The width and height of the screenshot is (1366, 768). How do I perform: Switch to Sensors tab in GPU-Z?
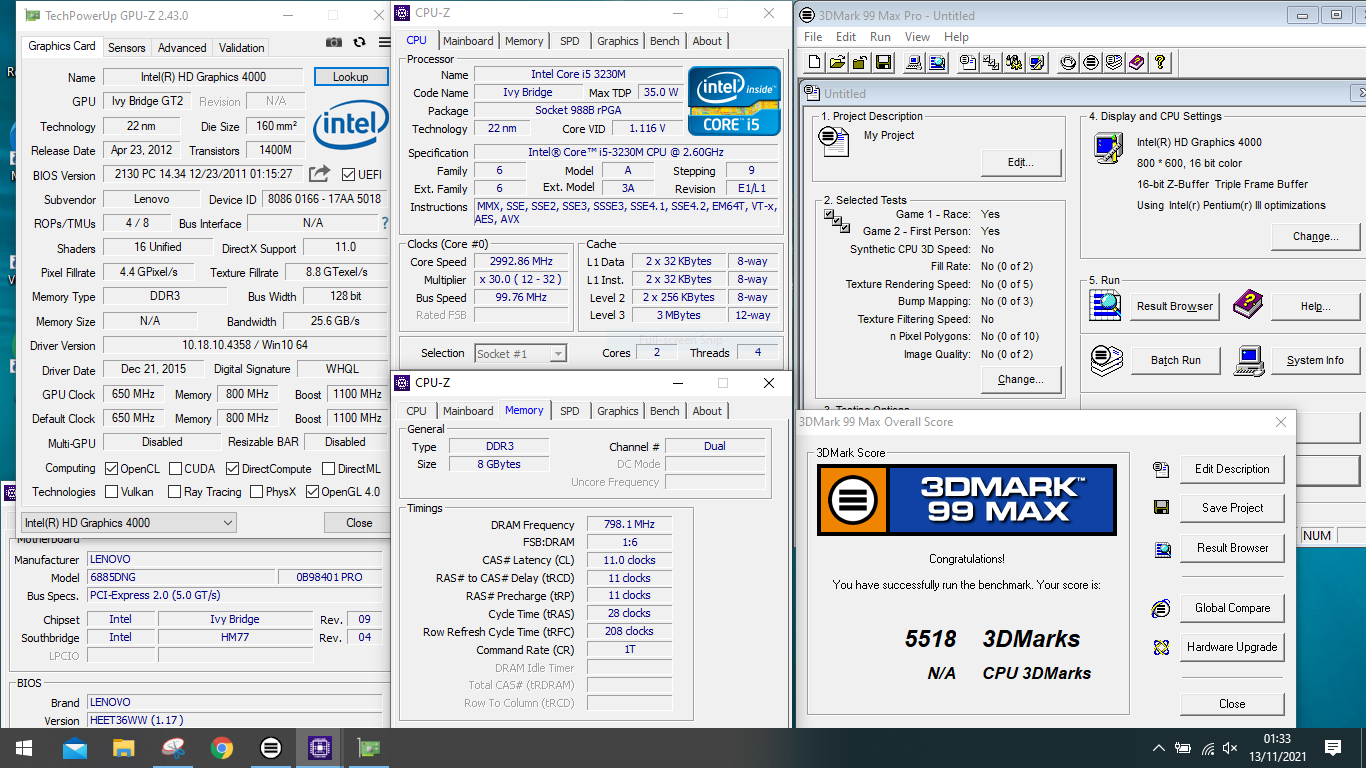pyautogui.click(x=127, y=47)
